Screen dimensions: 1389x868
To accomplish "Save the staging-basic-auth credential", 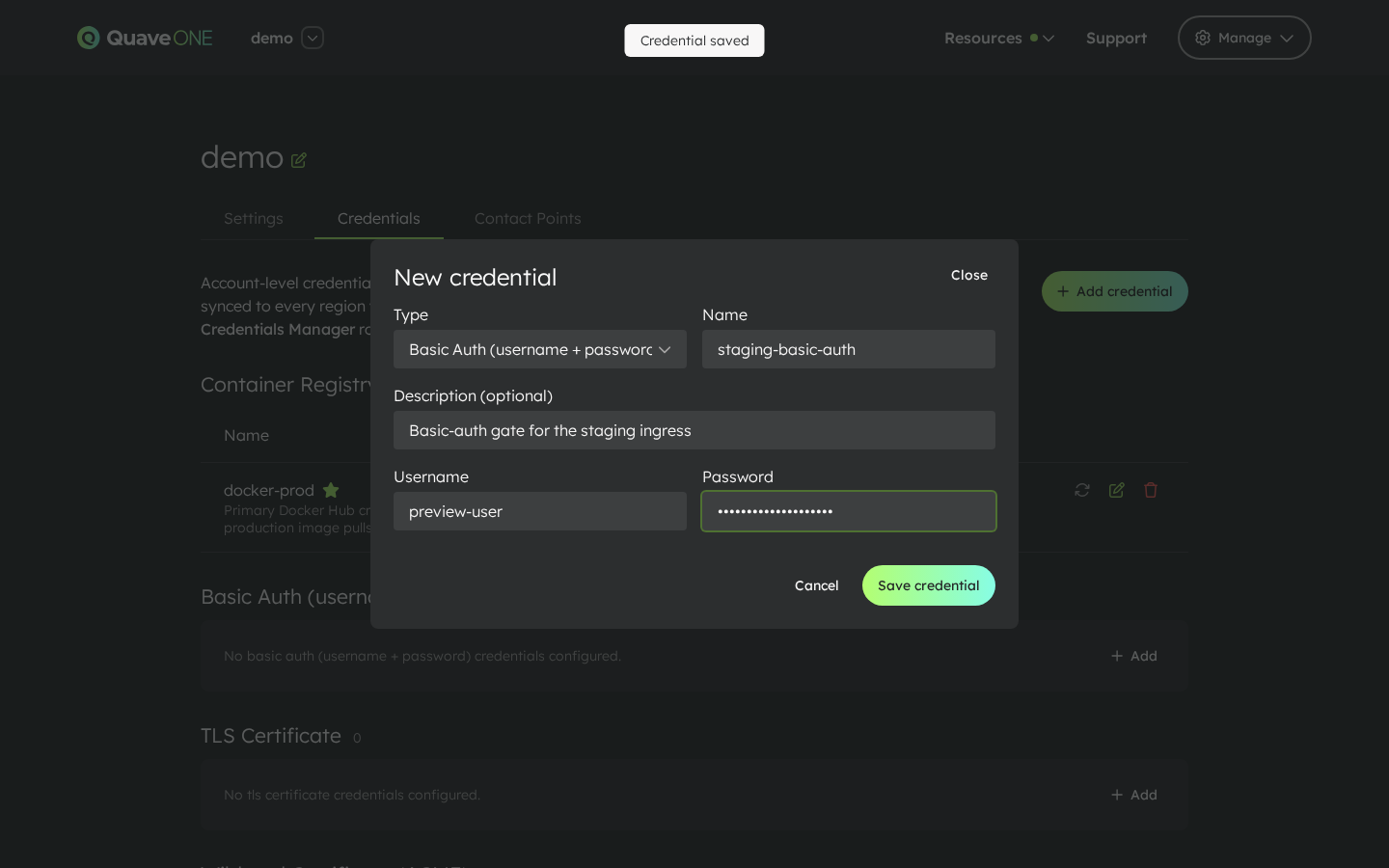I will coord(929,585).
